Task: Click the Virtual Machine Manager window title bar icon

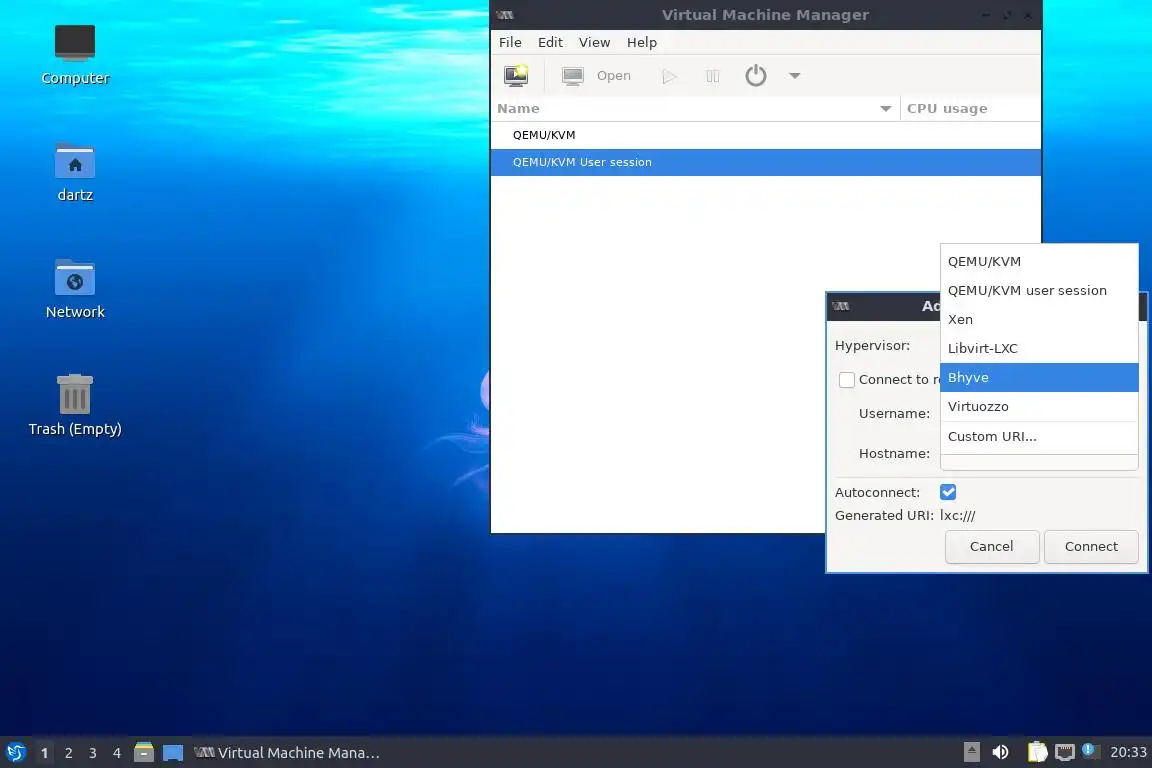Action: tap(505, 15)
